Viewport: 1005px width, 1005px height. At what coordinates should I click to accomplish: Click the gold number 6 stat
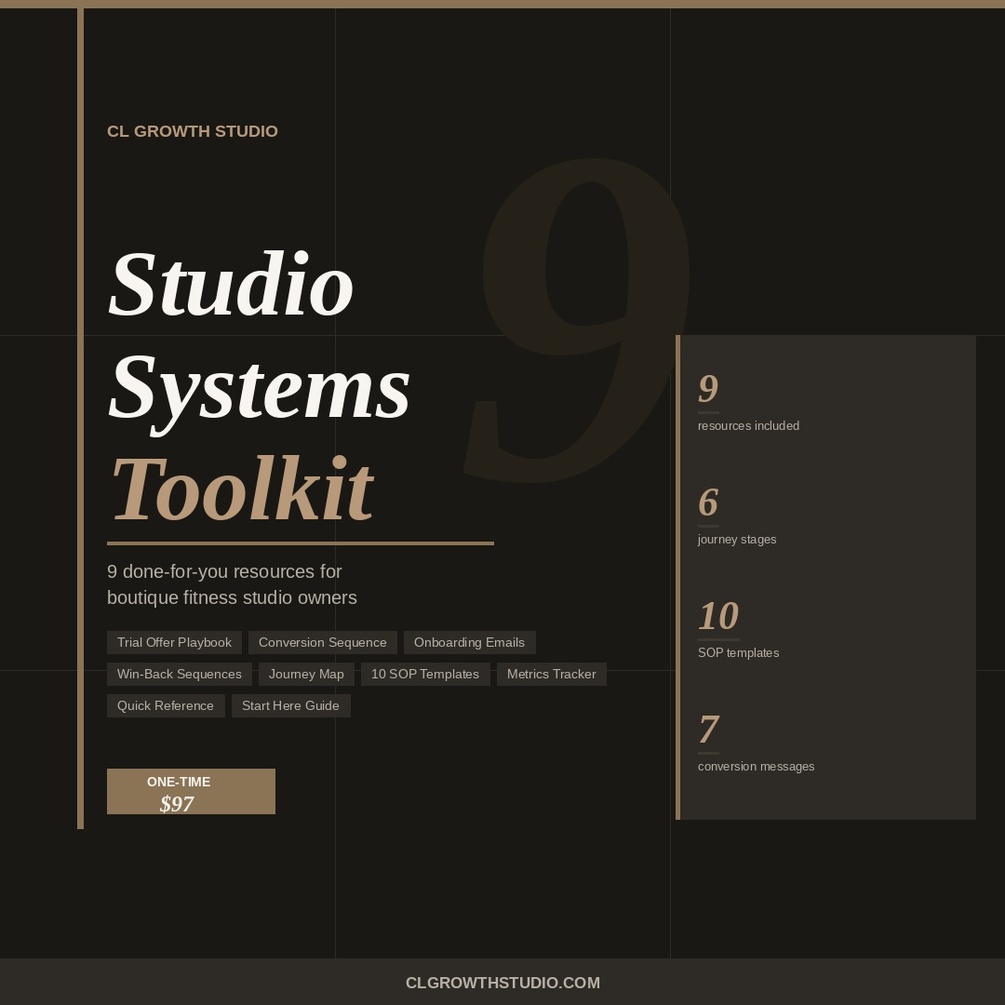[708, 502]
